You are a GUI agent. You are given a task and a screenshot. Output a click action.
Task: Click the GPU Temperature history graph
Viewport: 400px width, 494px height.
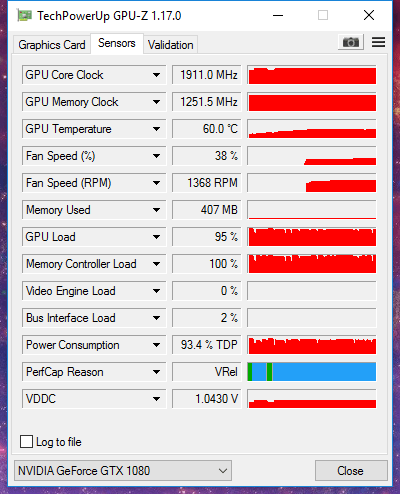pyautogui.click(x=312, y=129)
